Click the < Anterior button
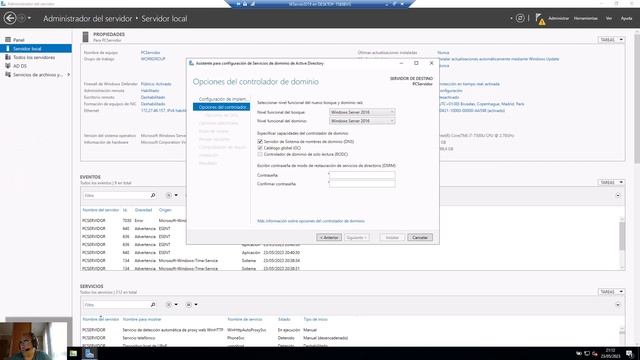 (329, 237)
